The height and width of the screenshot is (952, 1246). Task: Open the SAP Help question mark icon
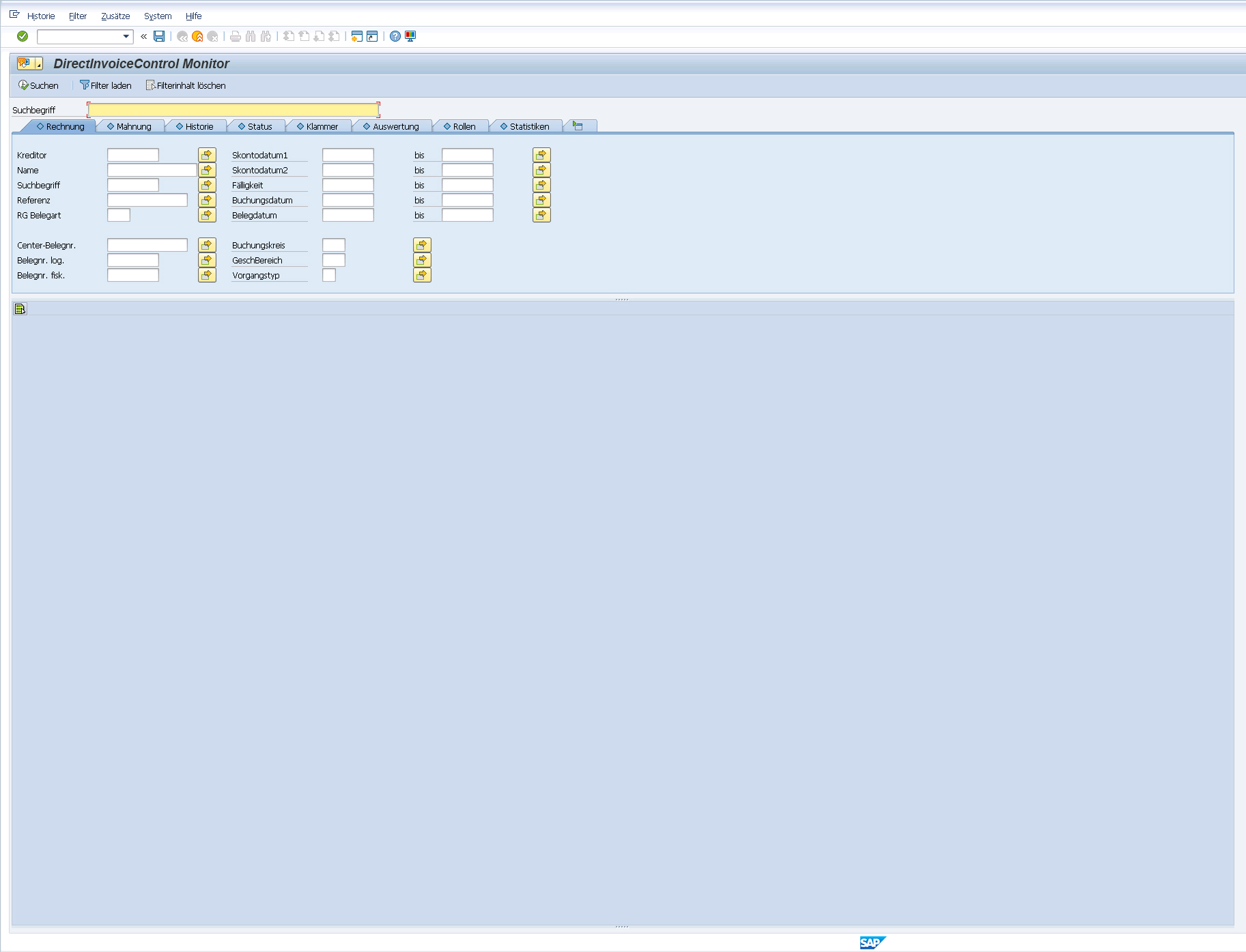[x=395, y=36]
